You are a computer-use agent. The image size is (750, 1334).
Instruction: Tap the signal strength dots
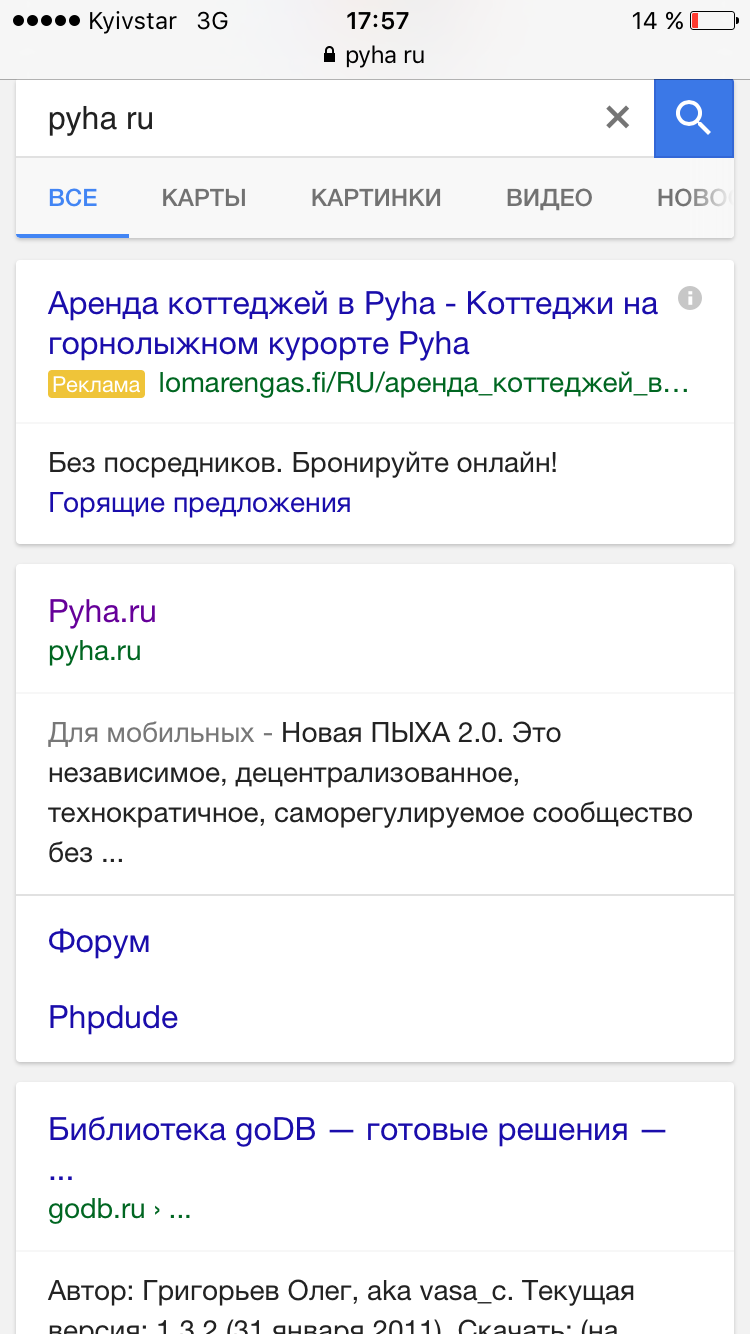45,20
